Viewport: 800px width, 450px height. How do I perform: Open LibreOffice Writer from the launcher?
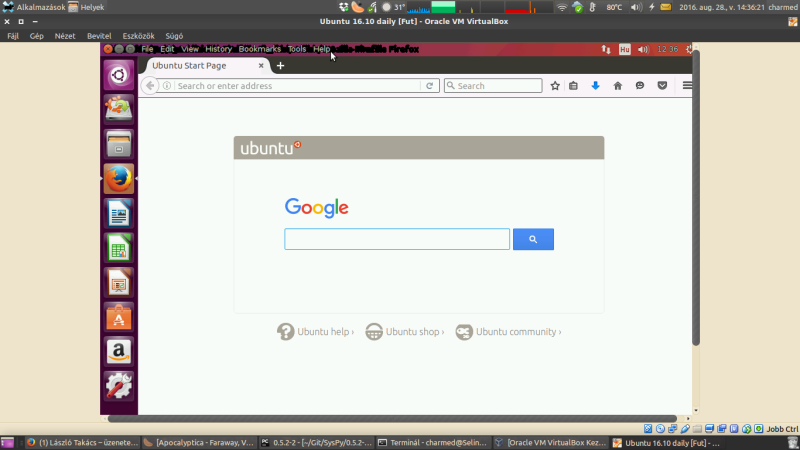[x=119, y=213]
